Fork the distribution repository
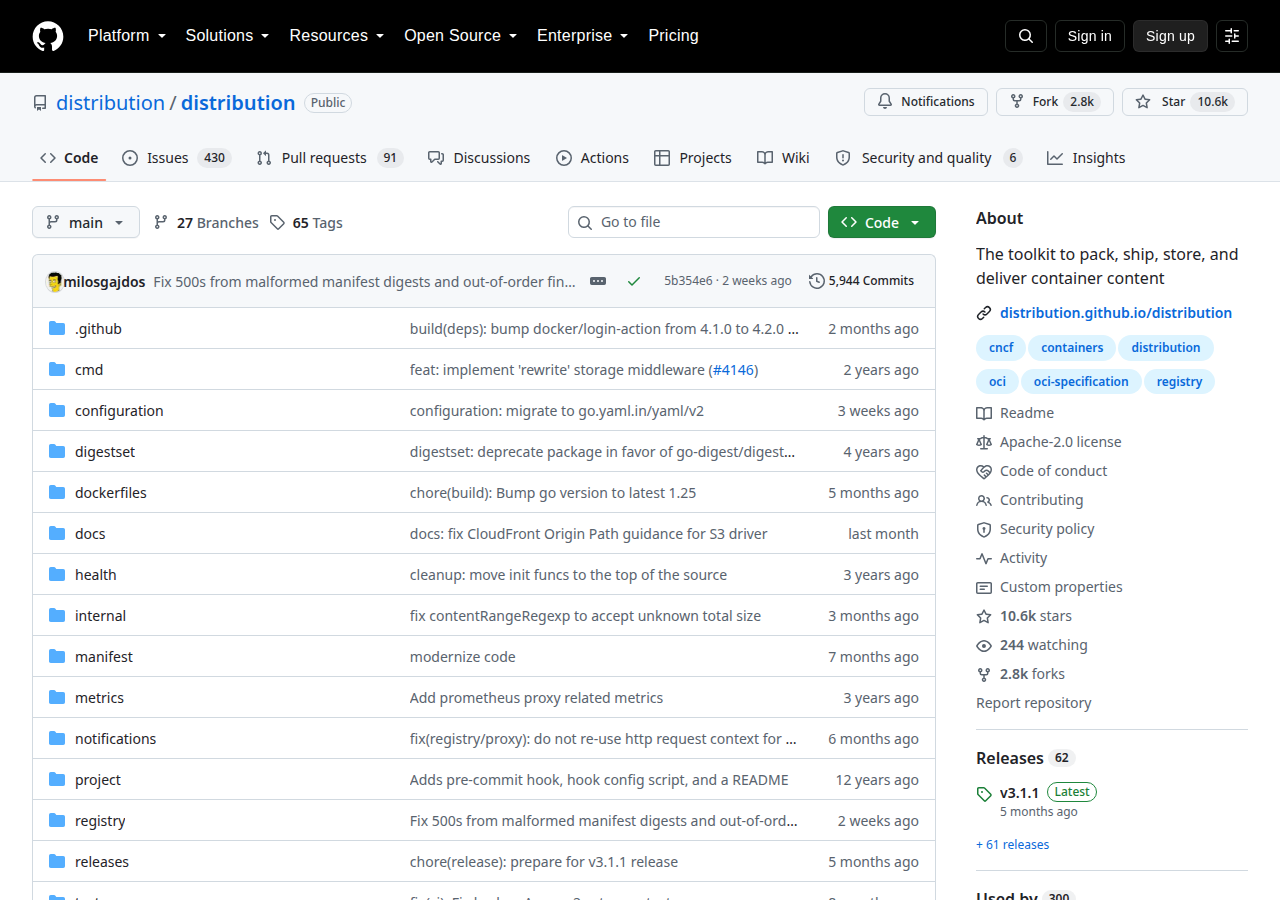Viewport: 1280px width, 900px height. (1055, 102)
